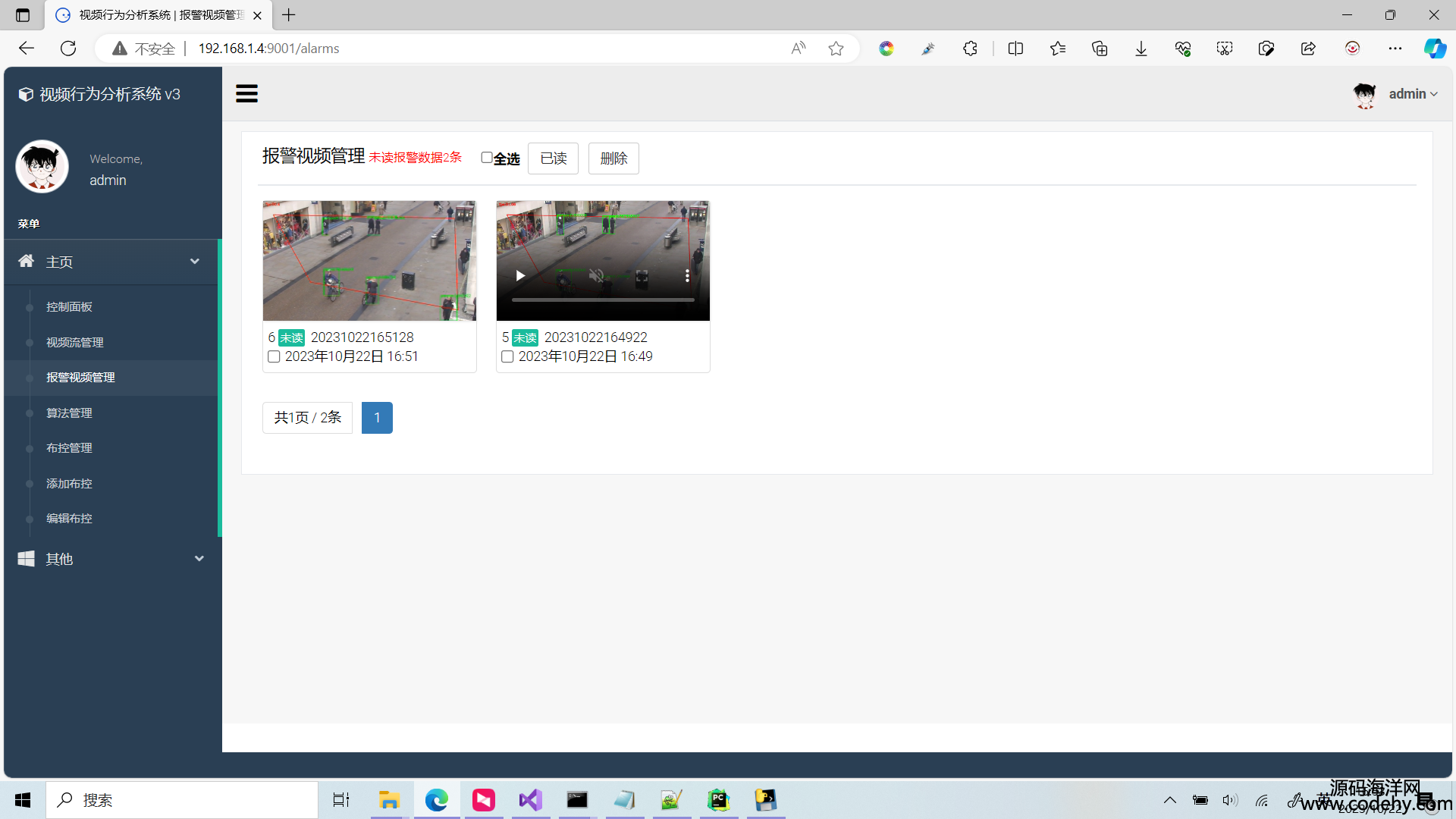The width and height of the screenshot is (1456, 819).
Task: Open fullscreen on second alarm video
Action: [642, 276]
